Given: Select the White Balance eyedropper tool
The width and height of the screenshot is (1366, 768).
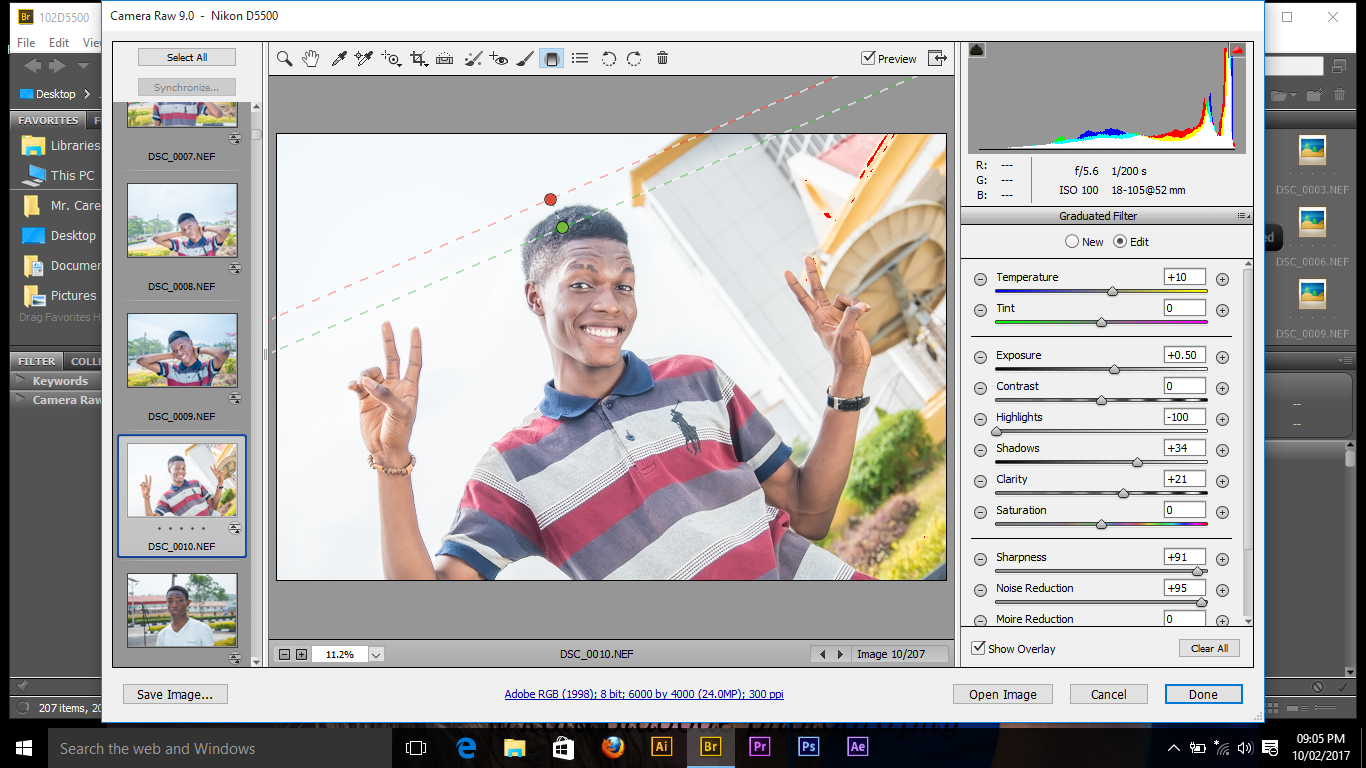Looking at the screenshot, I should click(338, 59).
